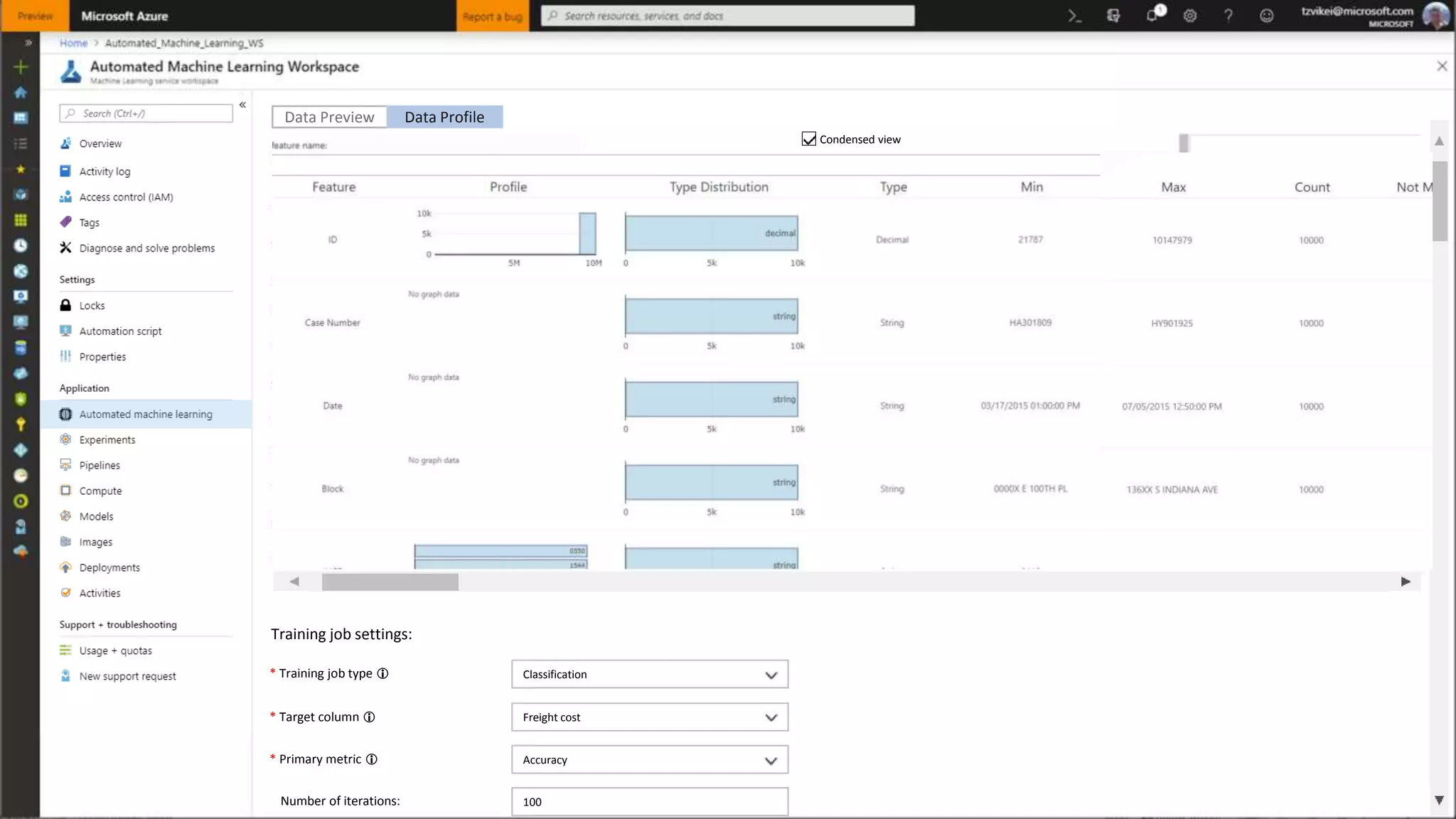This screenshot has width=1456, height=819.
Task: Click the create a resource plus icon
Action: point(21,67)
